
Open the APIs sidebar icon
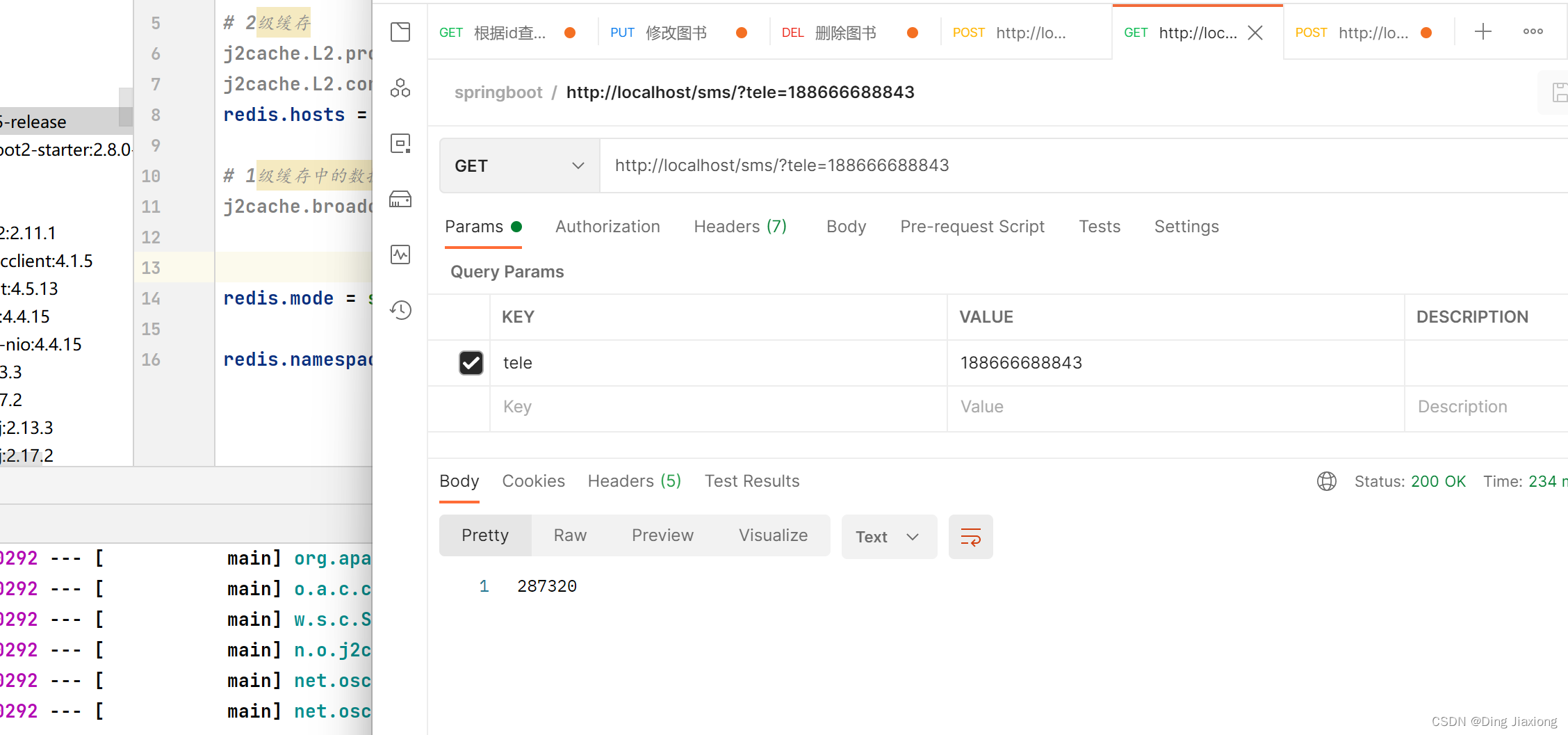[400, 88]
